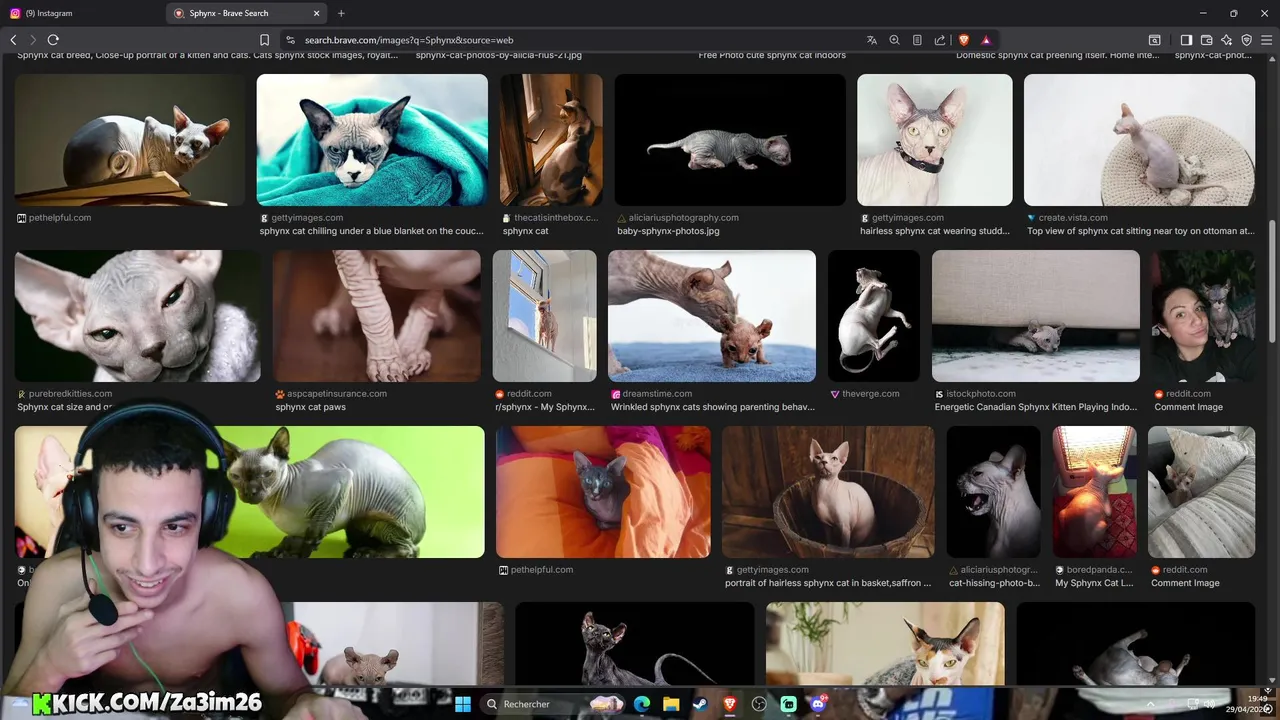Viewport: 1280px width, 720px height.
Task: Bookmark this page with the bookmark icon
Action: (264, 40)
